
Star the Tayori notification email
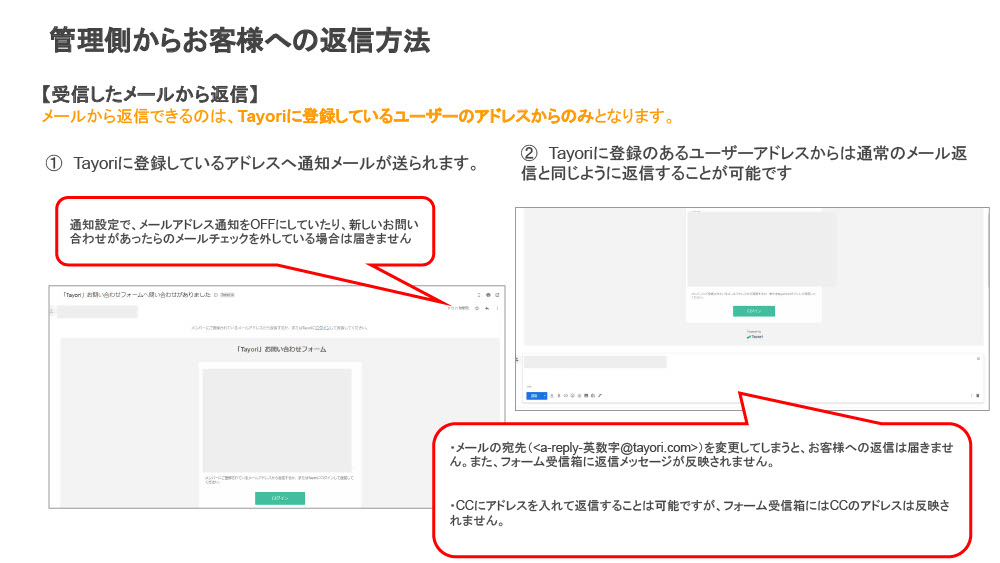[476, 309]
